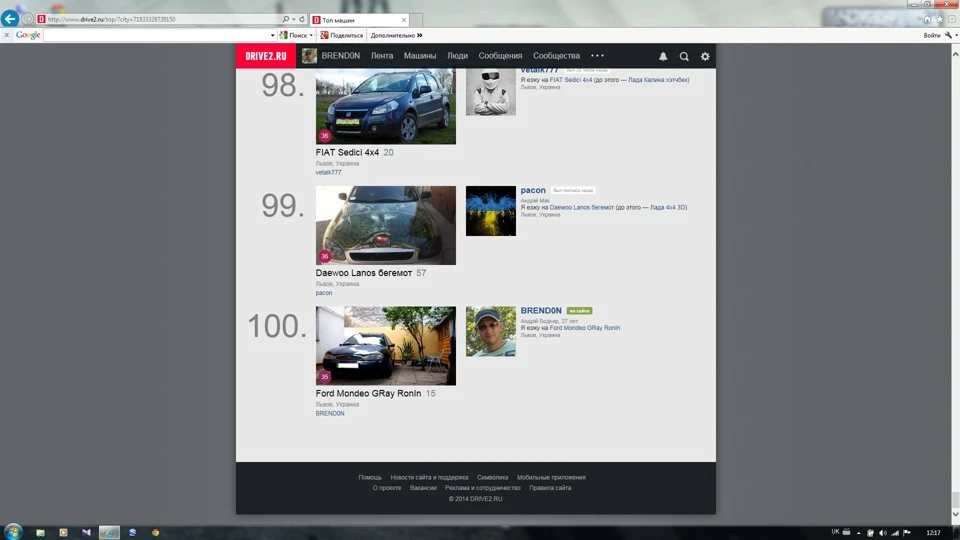Image resolution: width=960 pixels, height=540 pixels.
Task: Open the notifications bell icon
Action: tap(663, 56)
